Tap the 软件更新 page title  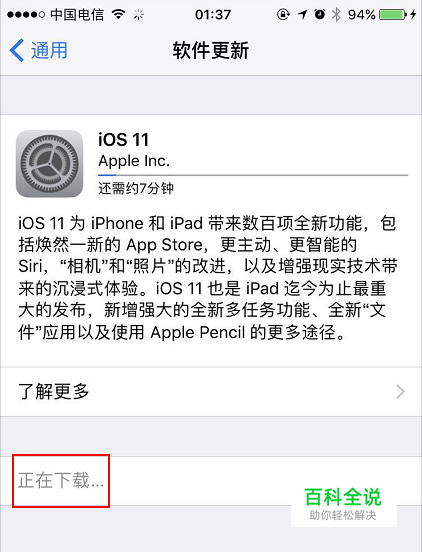tap(210, 50)
